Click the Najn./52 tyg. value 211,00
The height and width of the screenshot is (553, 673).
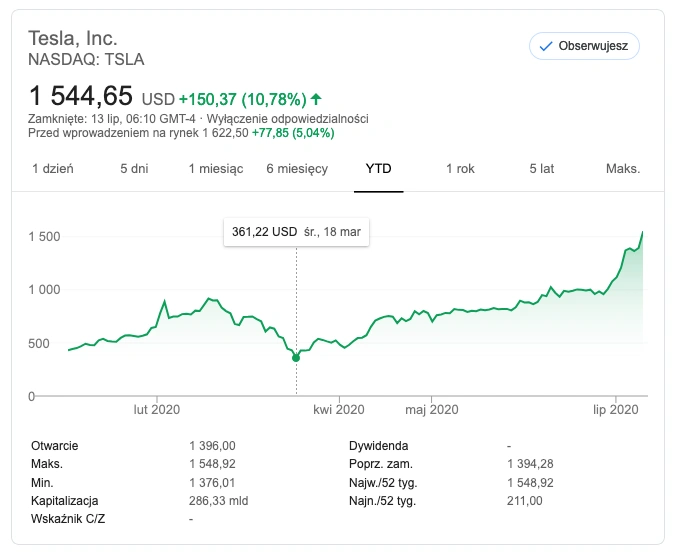pos(524,501)
